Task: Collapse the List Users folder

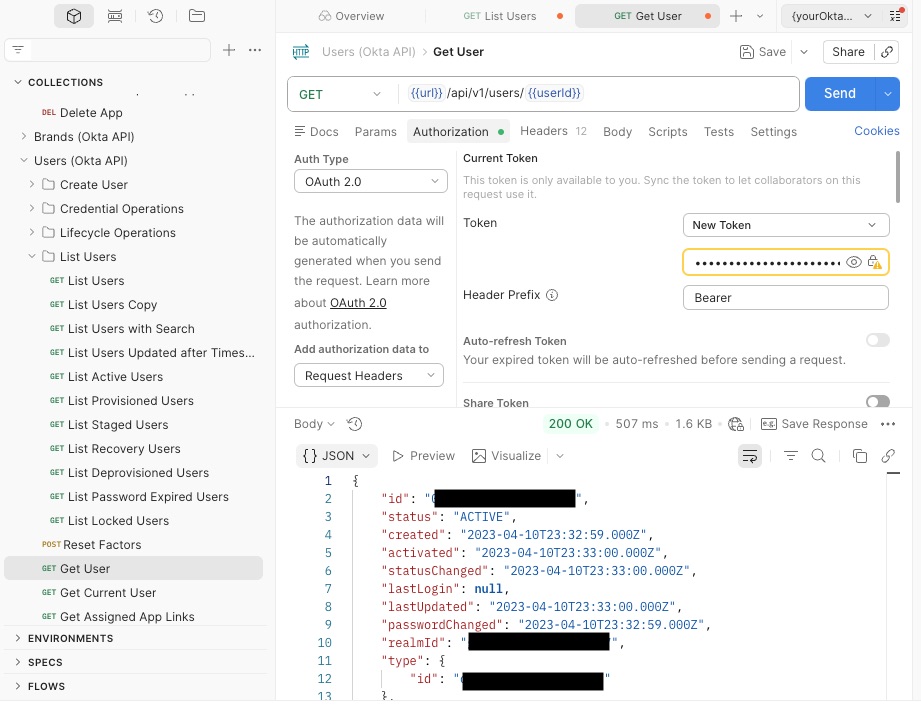Action: [32, 257]
